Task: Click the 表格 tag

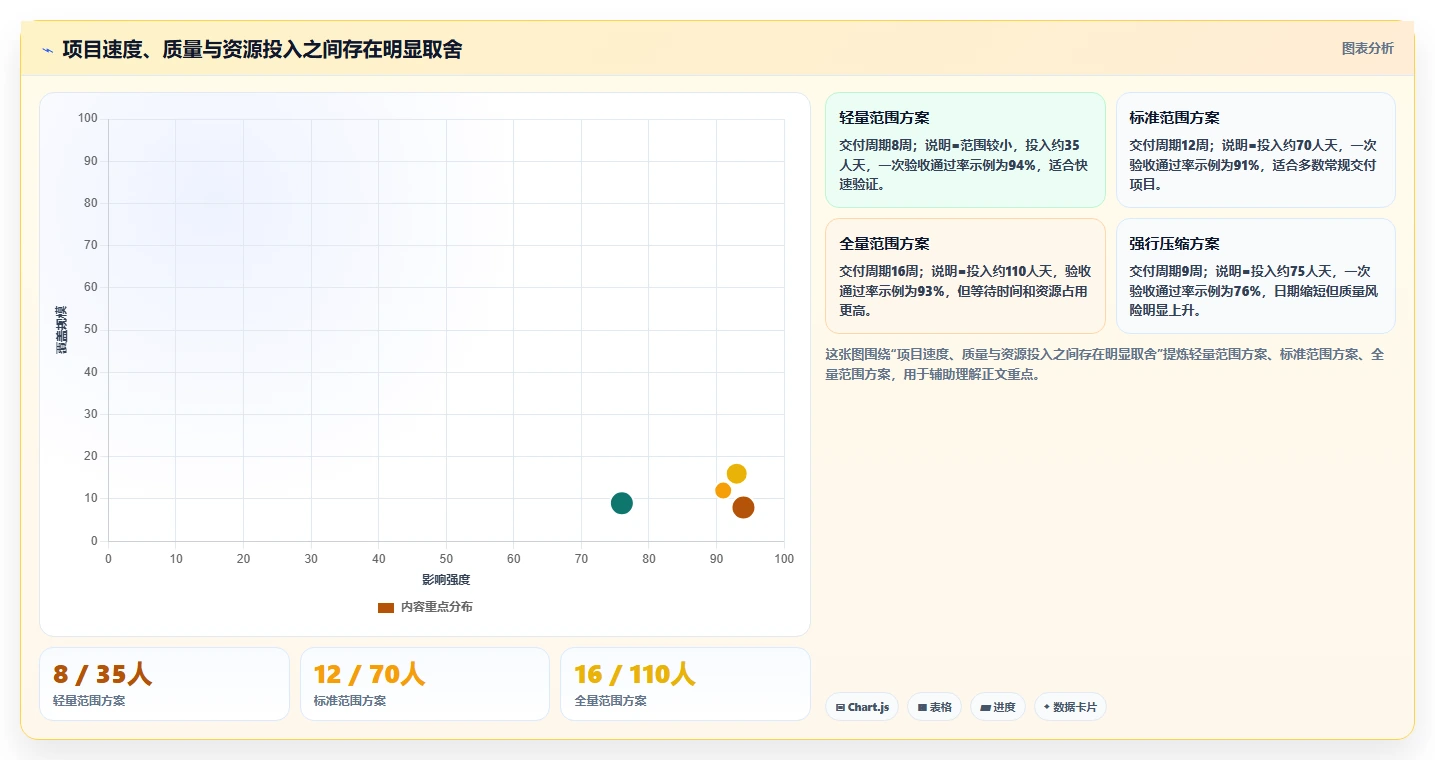Action: [934, 707]
